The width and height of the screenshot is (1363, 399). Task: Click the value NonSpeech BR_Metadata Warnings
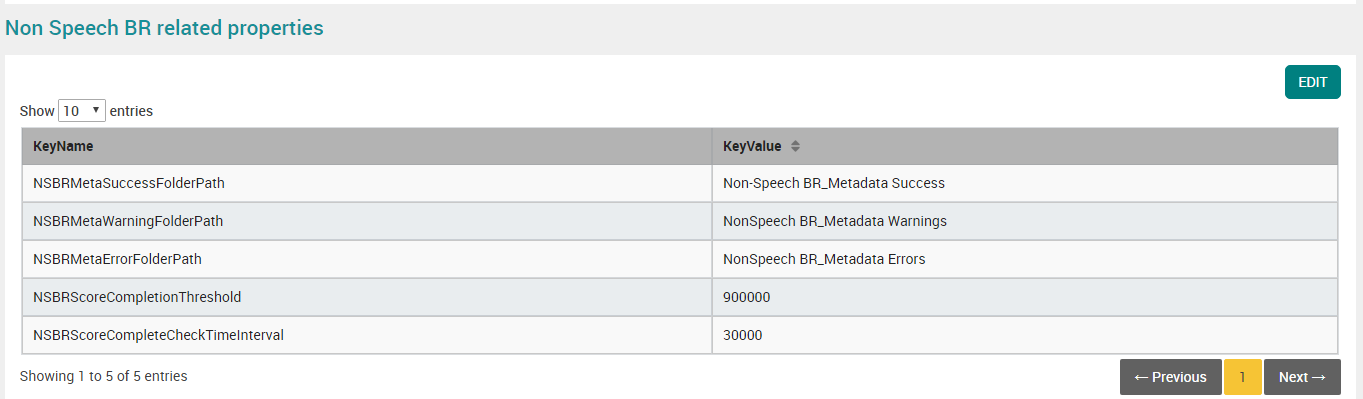point(835,221)
